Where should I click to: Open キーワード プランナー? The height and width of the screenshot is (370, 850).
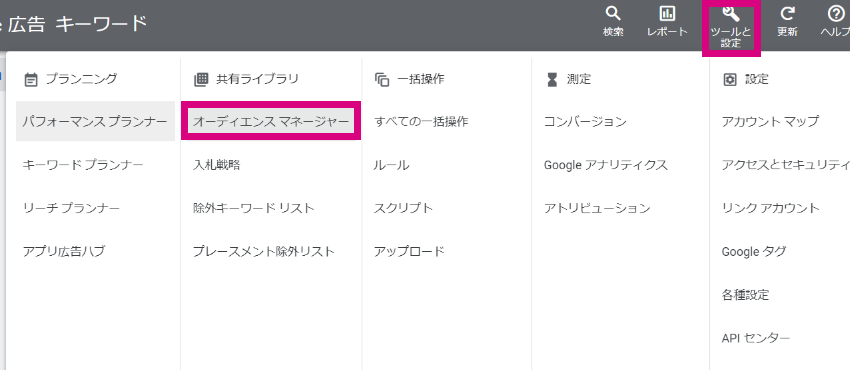tap(83, 165)
